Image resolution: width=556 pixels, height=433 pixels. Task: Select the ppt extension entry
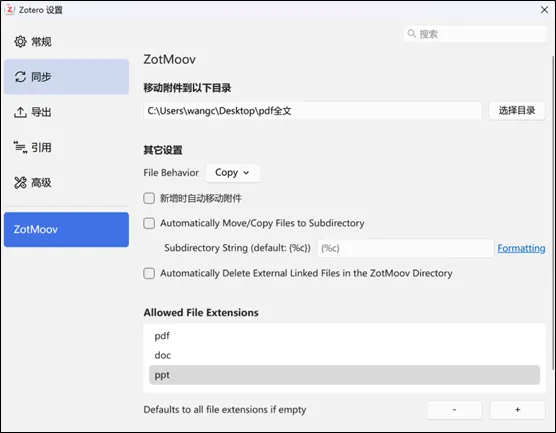click(x=344, y=375)
